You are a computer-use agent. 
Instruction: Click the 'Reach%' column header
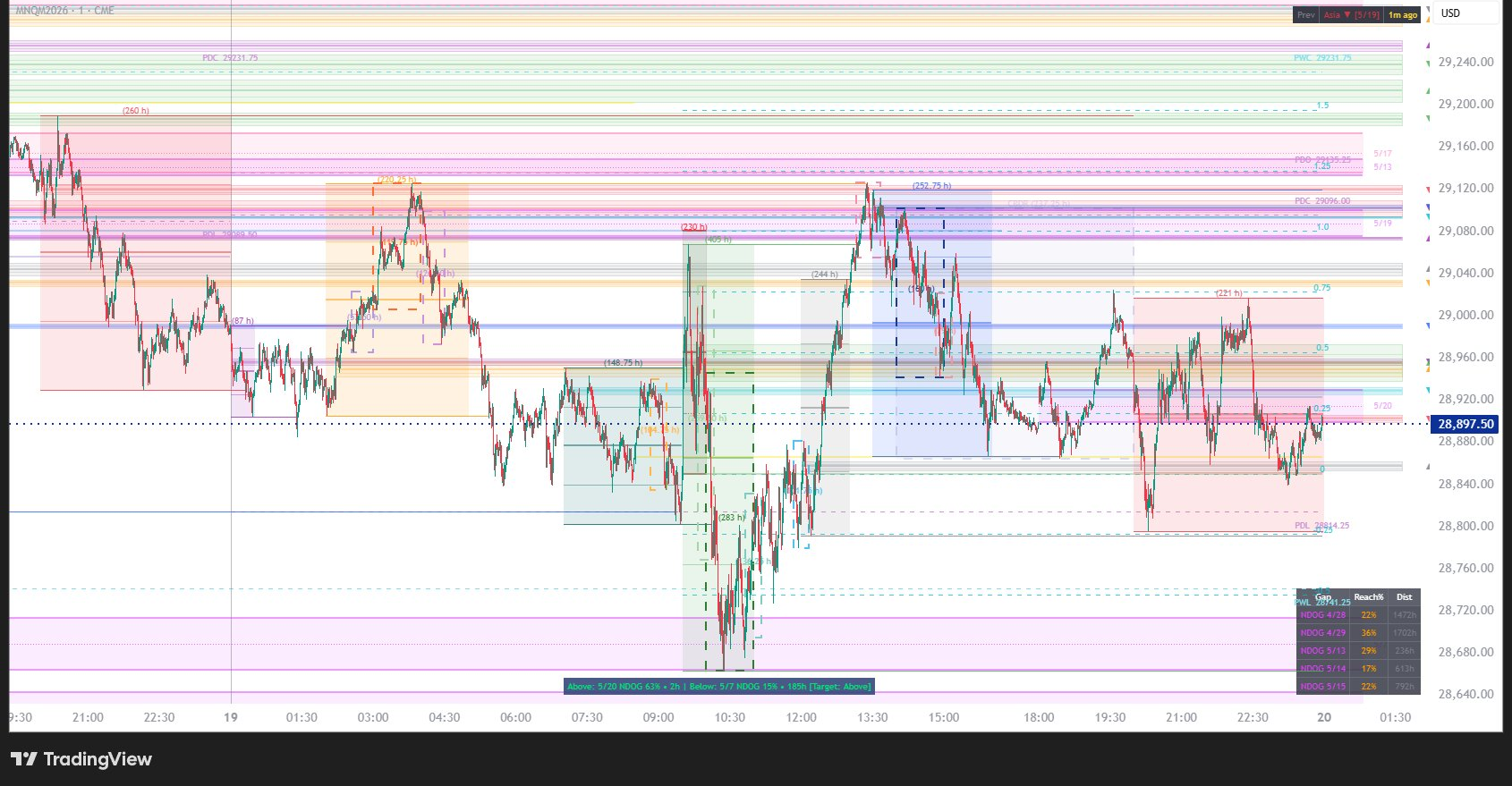click(1369, 597)
